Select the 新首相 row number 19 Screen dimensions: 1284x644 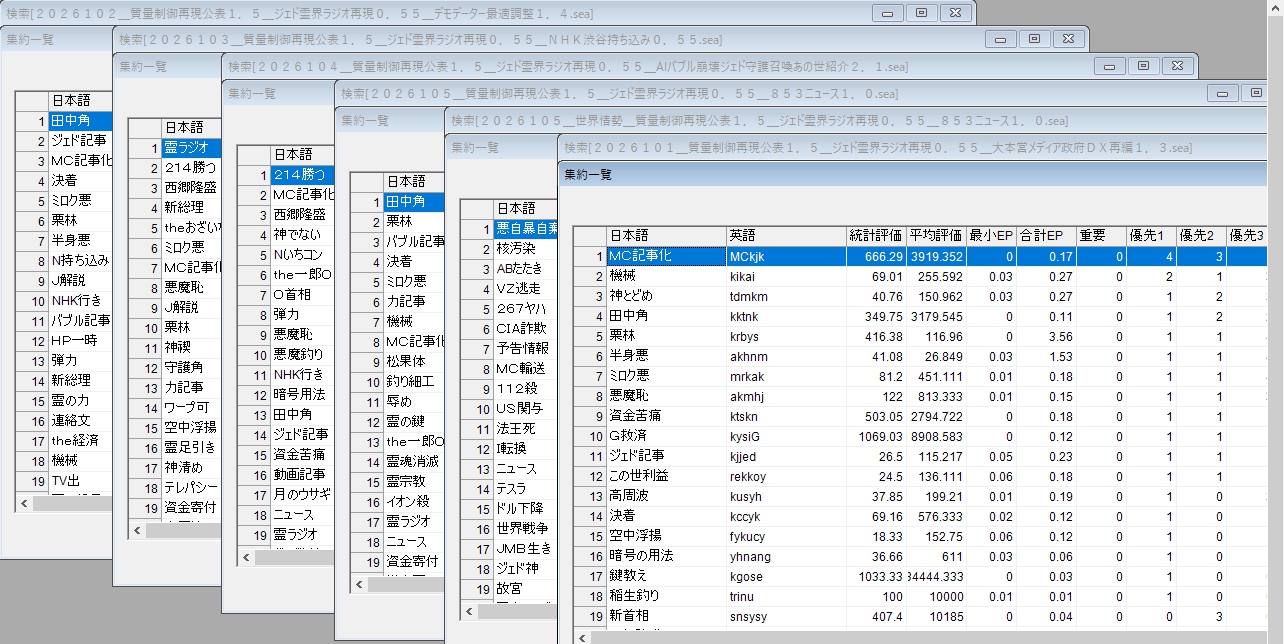(x=590, y=616)
